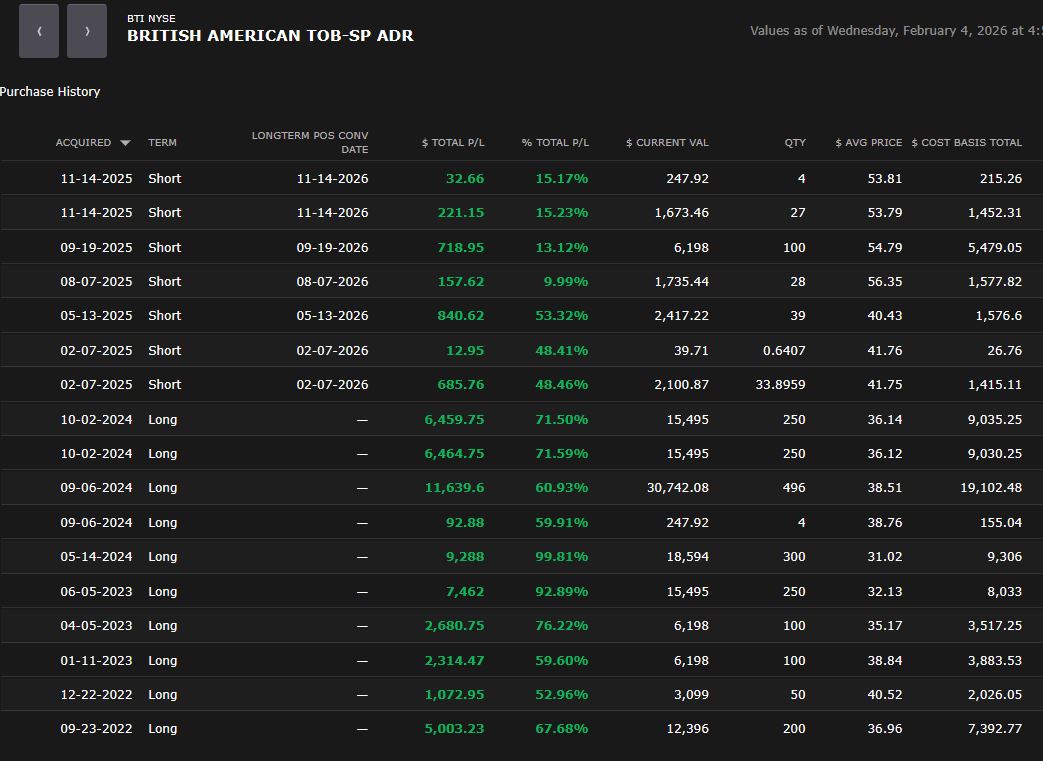The width and height of the screenshot is (1043, 761).
Task: Select quantity 33.8959
Action: tap(780, 384)
